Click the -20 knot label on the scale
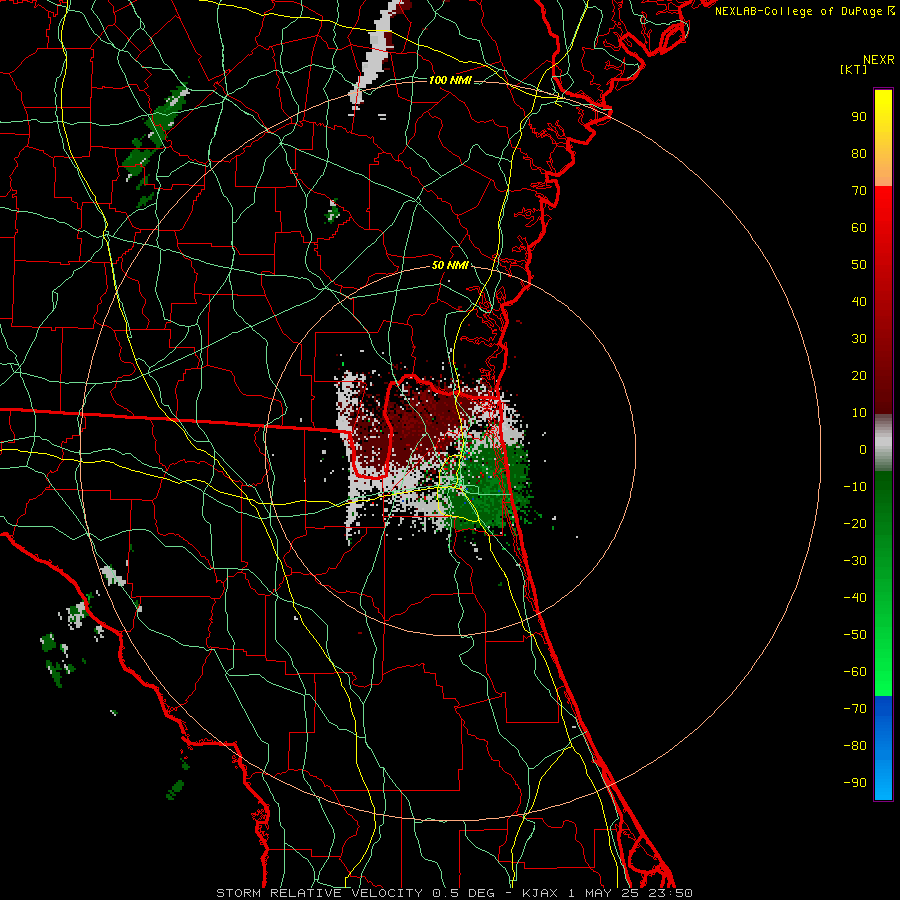The width and height of the screenshot is (900, 900). click(x=855, y=524)
